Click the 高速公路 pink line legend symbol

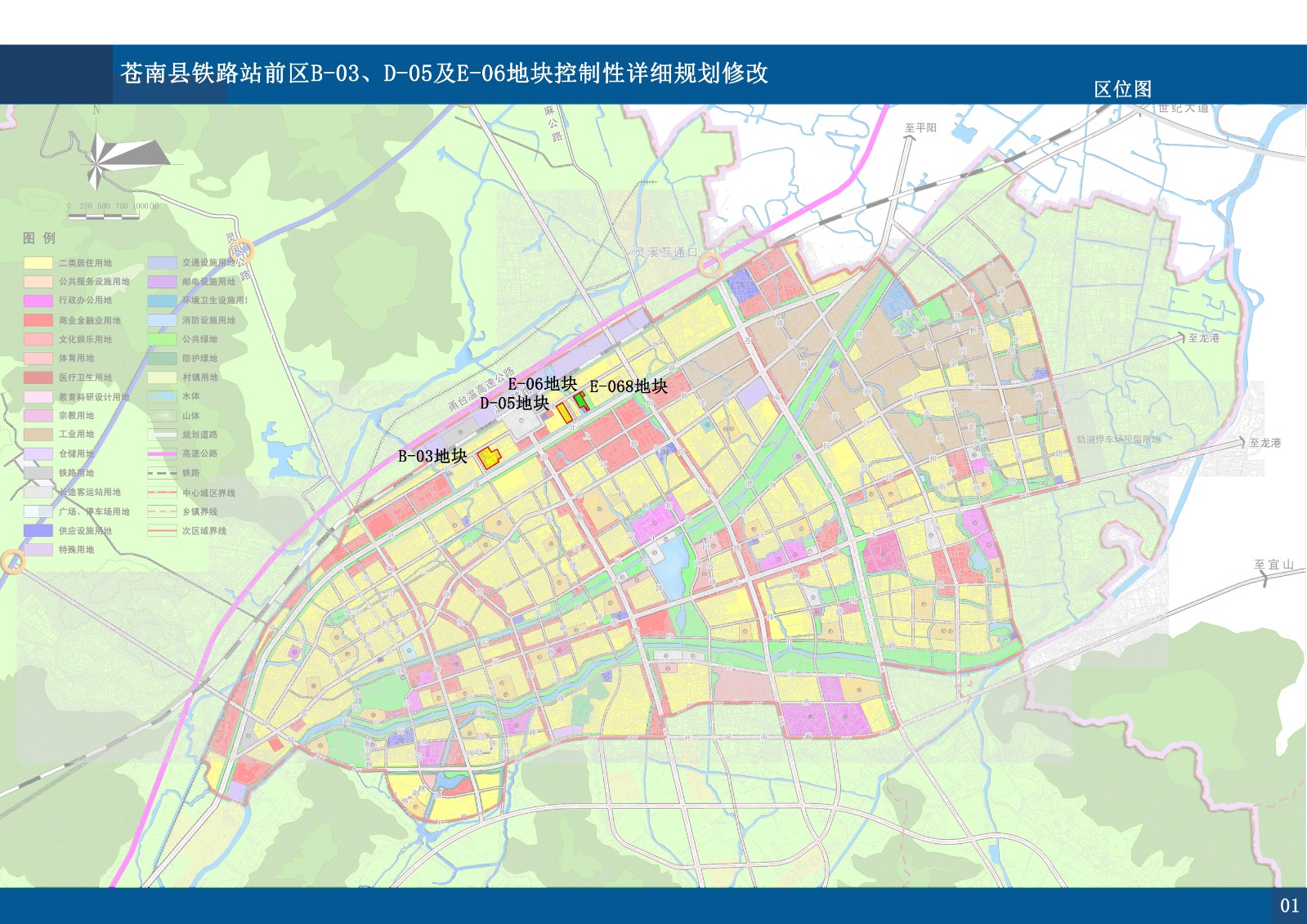click(162, 453)
